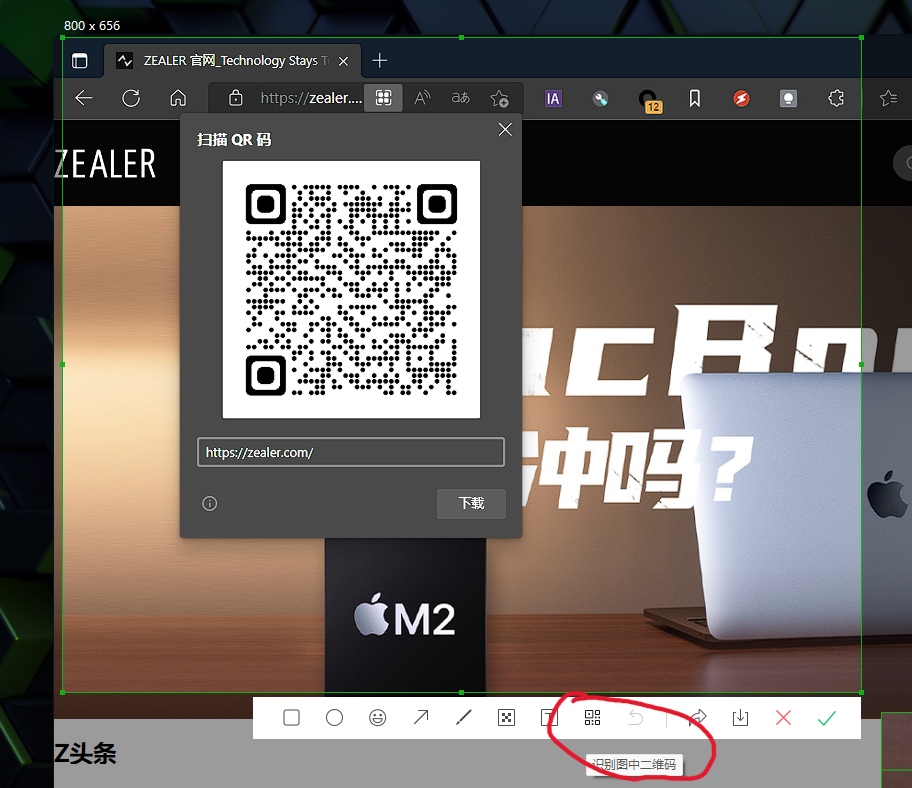
Task: Click the generated QR code image
Action: 351,290
